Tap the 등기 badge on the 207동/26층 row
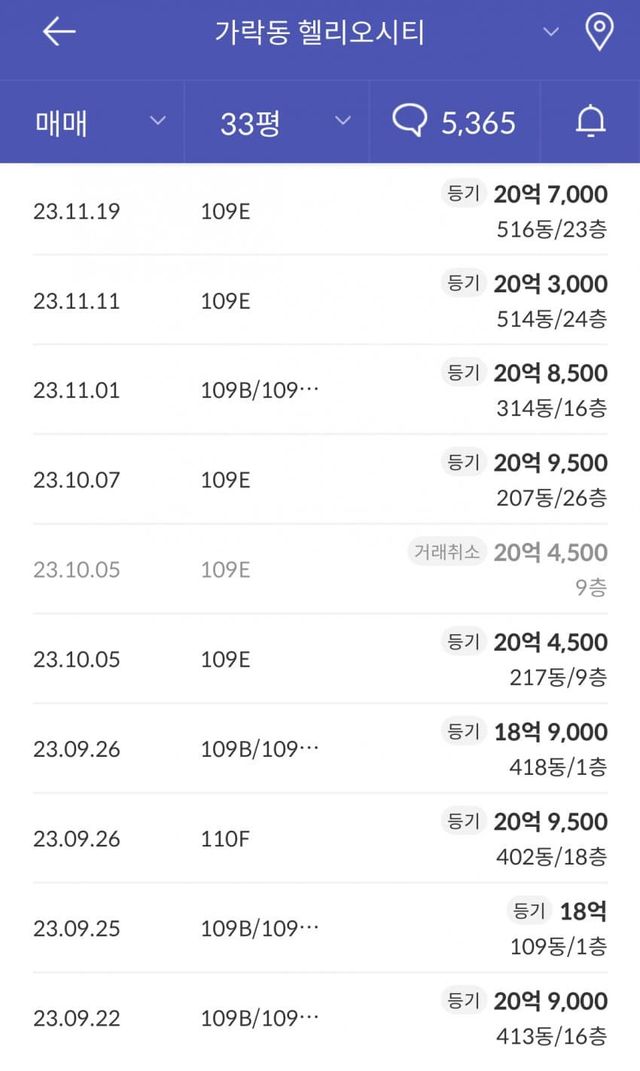The width and height of the screenshot is (640, 1071). (463, 462)
